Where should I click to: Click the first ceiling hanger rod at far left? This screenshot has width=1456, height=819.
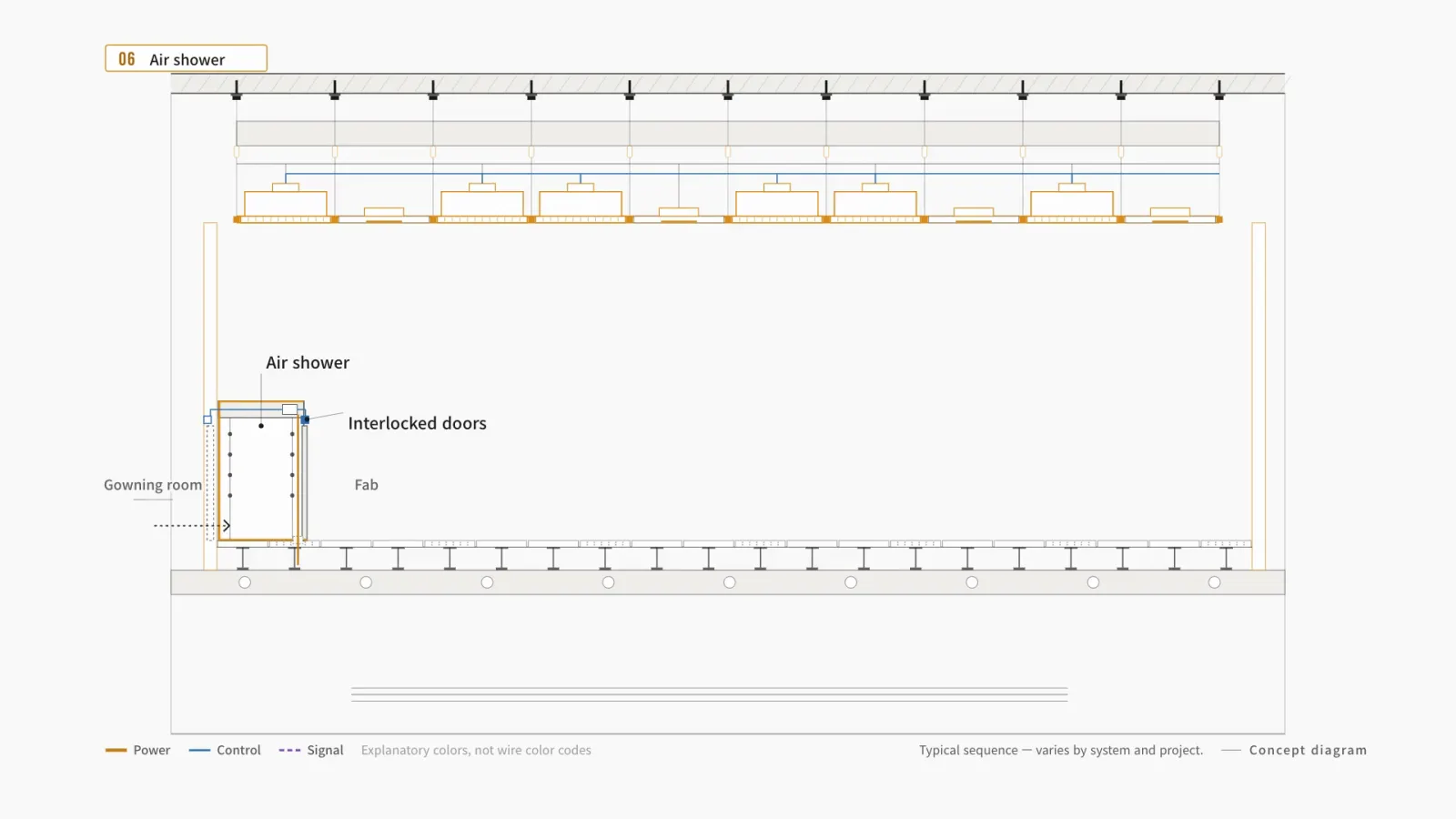[x=237, y=89]
